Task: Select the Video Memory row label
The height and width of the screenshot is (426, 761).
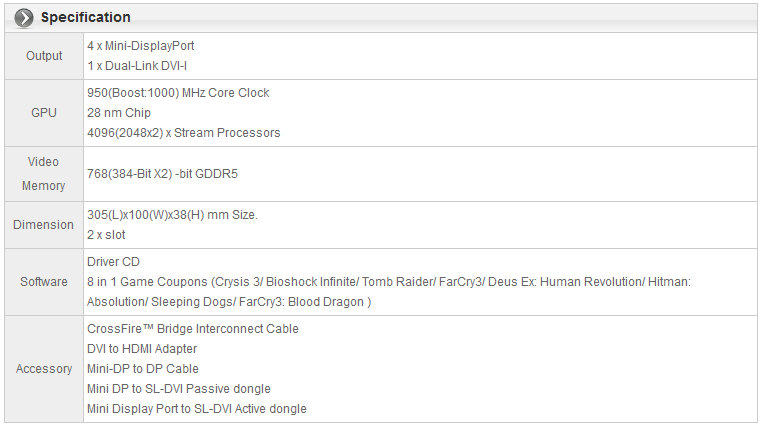Action: click(44, 174)
